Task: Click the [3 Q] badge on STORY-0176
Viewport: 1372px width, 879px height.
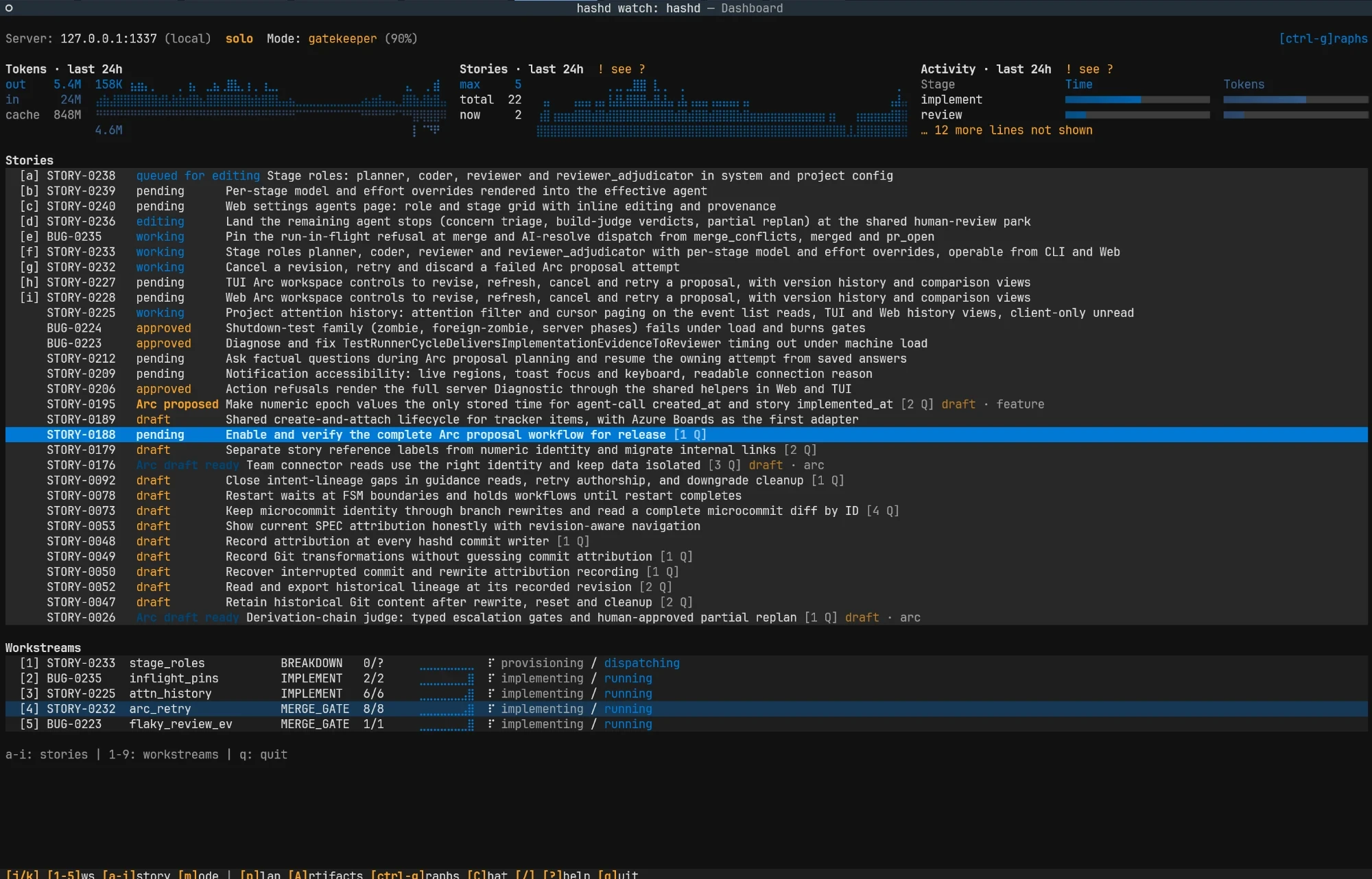Action: (724, 465)
